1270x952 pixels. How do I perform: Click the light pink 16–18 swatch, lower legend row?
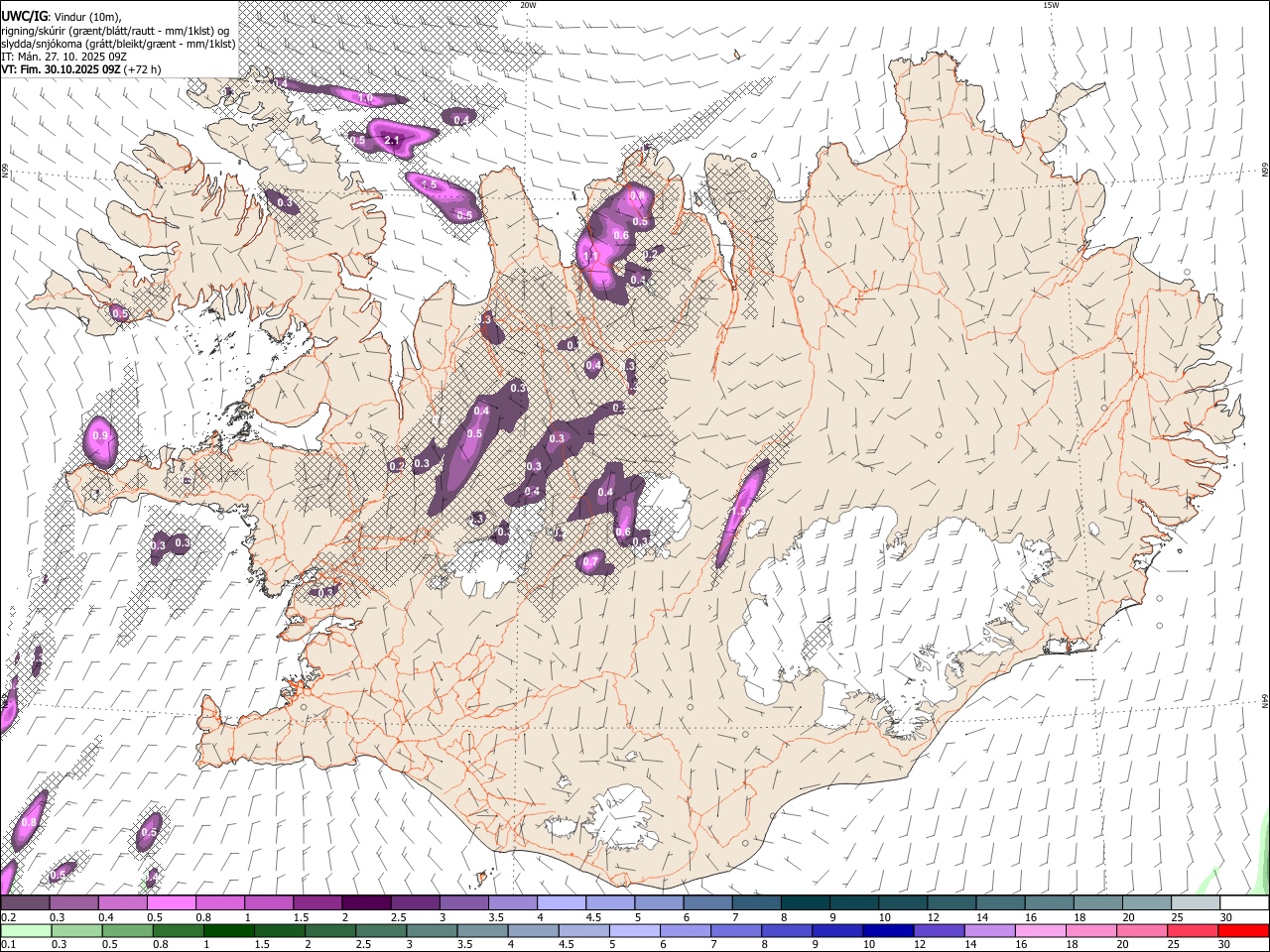tap(1040, 931)
